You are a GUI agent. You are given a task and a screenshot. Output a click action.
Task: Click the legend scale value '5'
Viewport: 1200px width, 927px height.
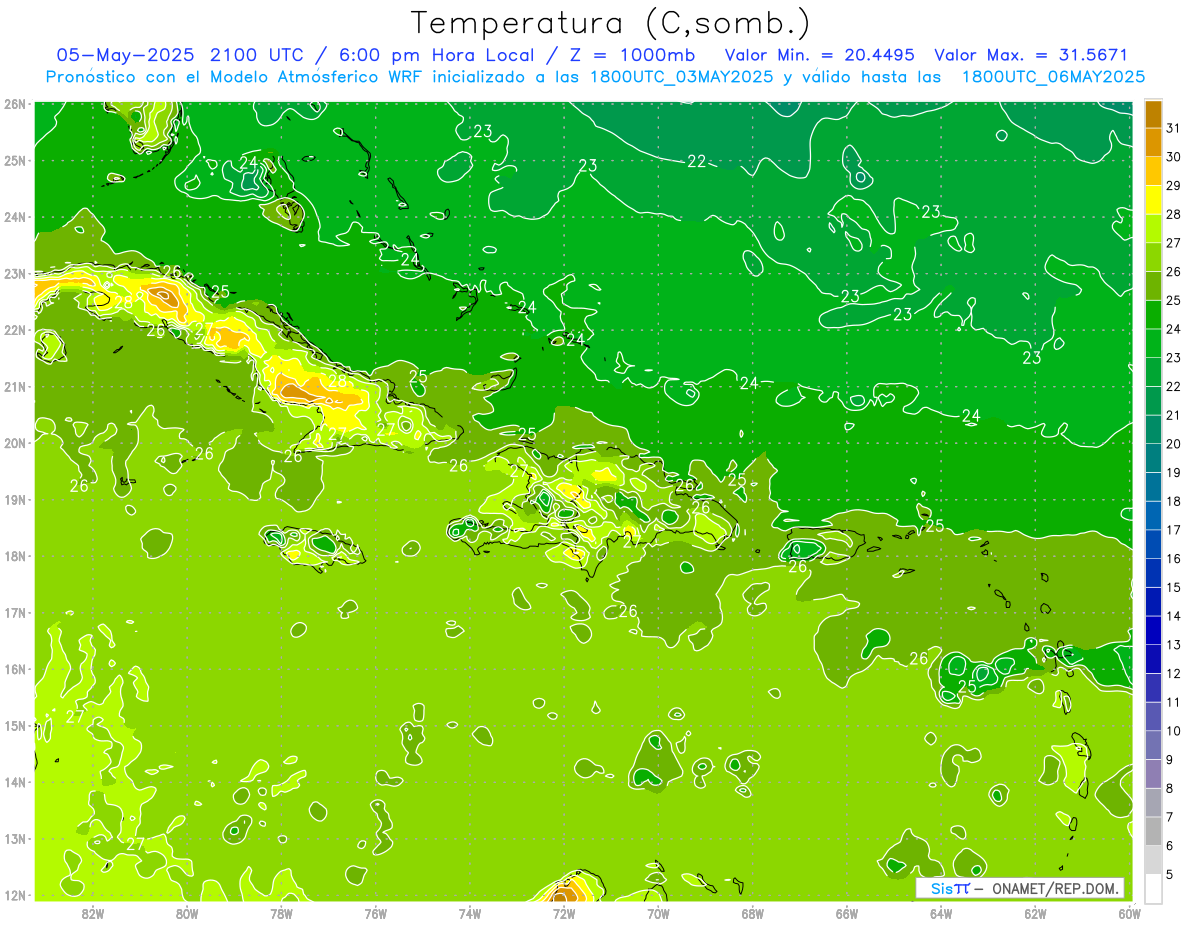[1170, 874]
